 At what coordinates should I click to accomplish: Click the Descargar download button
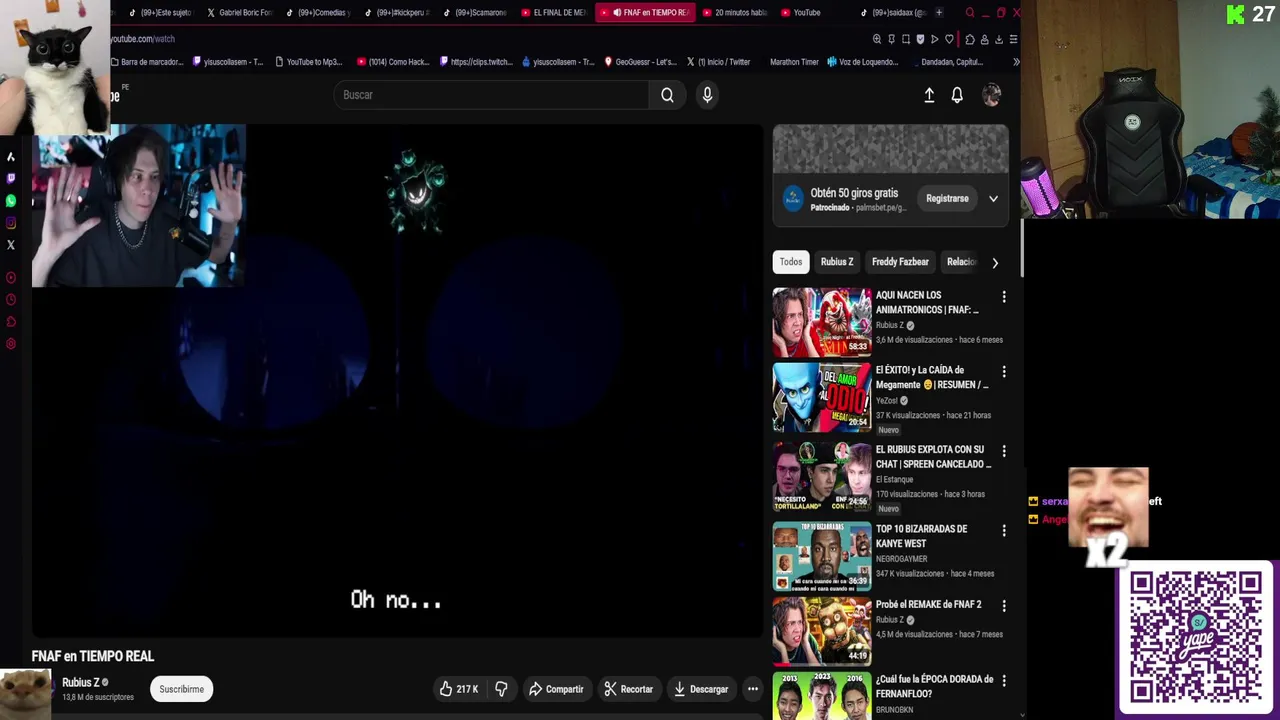701,689
